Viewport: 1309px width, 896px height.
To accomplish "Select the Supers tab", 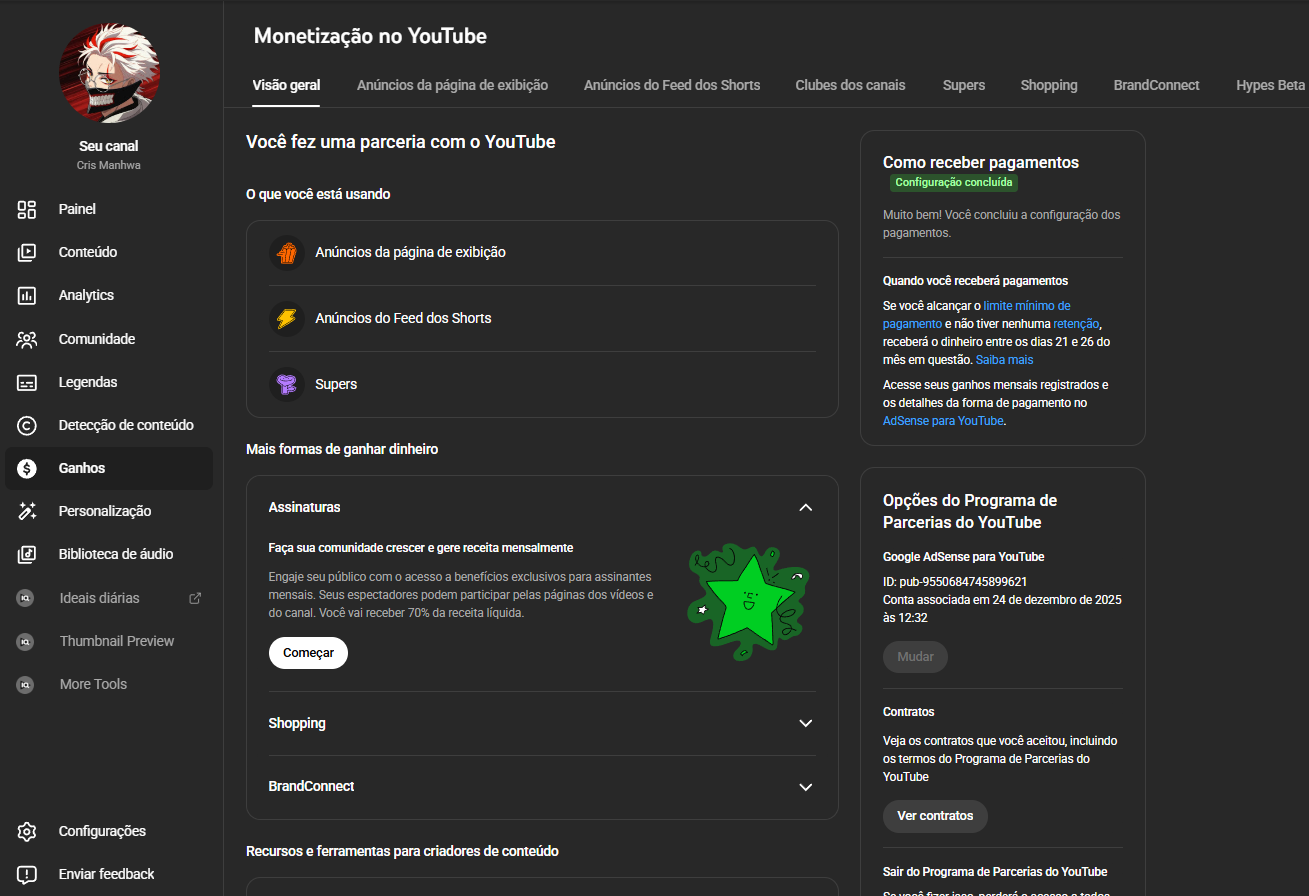I will [964, 85].
